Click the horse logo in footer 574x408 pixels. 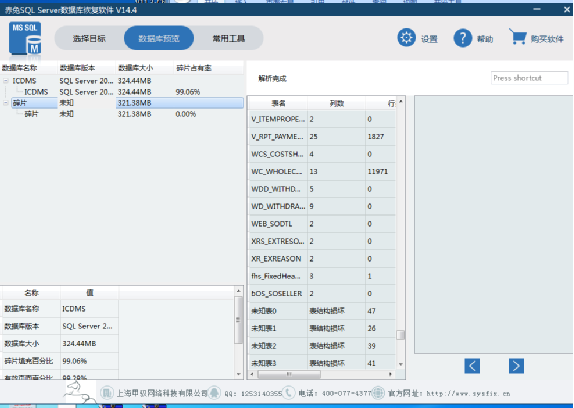(78, 392)
